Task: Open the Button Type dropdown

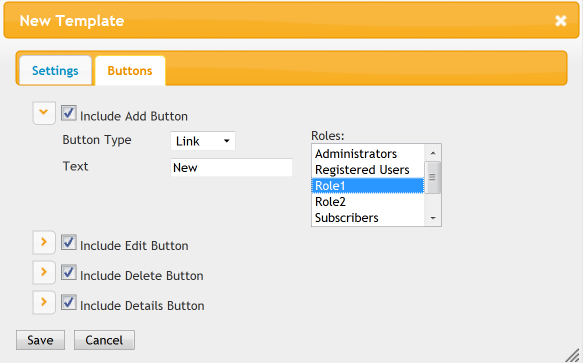Action: tap(203, 141)
